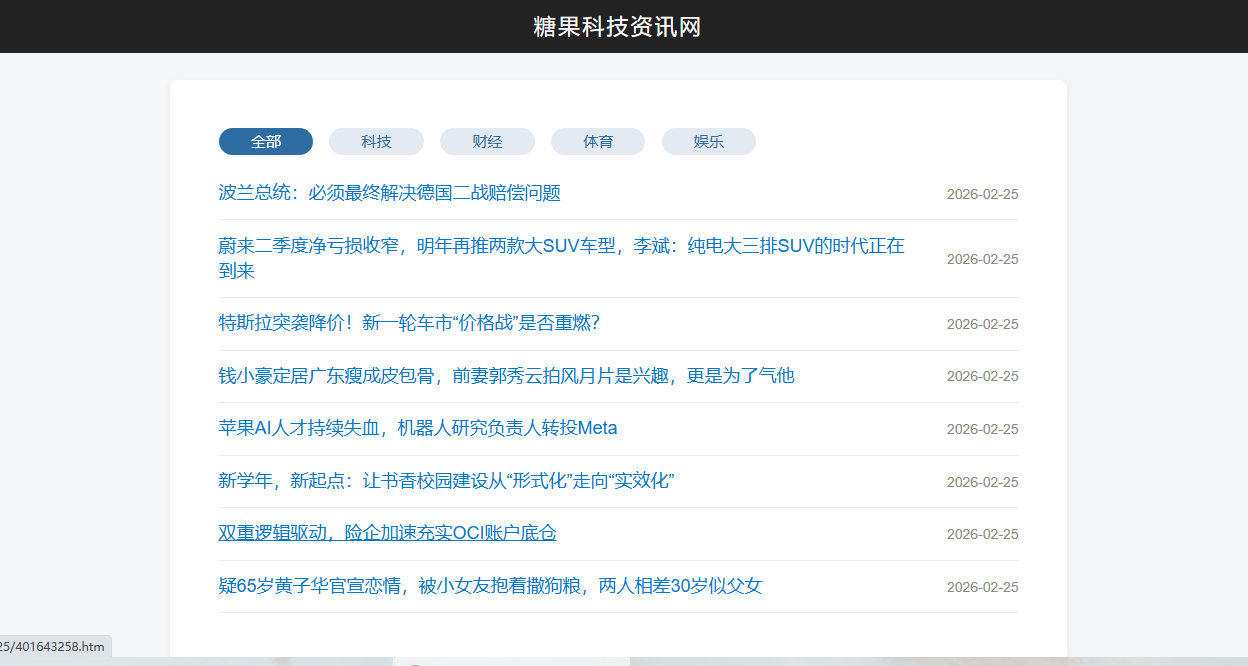Click the 糖果科技资讯网 site title
1248x666 pixels.
[x=617, y=27]
